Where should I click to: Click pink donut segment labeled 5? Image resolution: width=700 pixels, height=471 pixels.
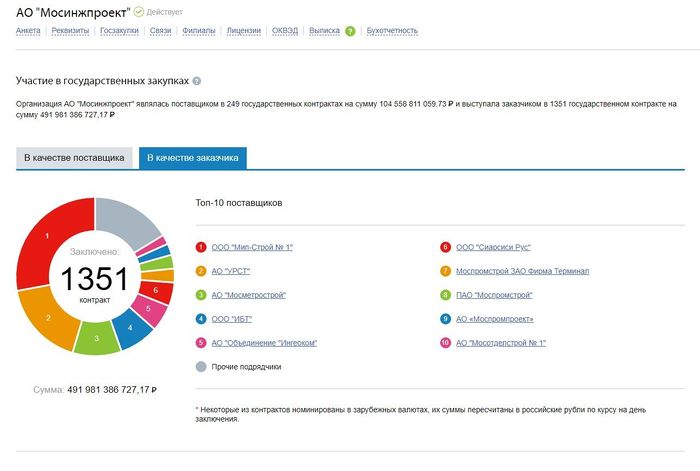148,308
